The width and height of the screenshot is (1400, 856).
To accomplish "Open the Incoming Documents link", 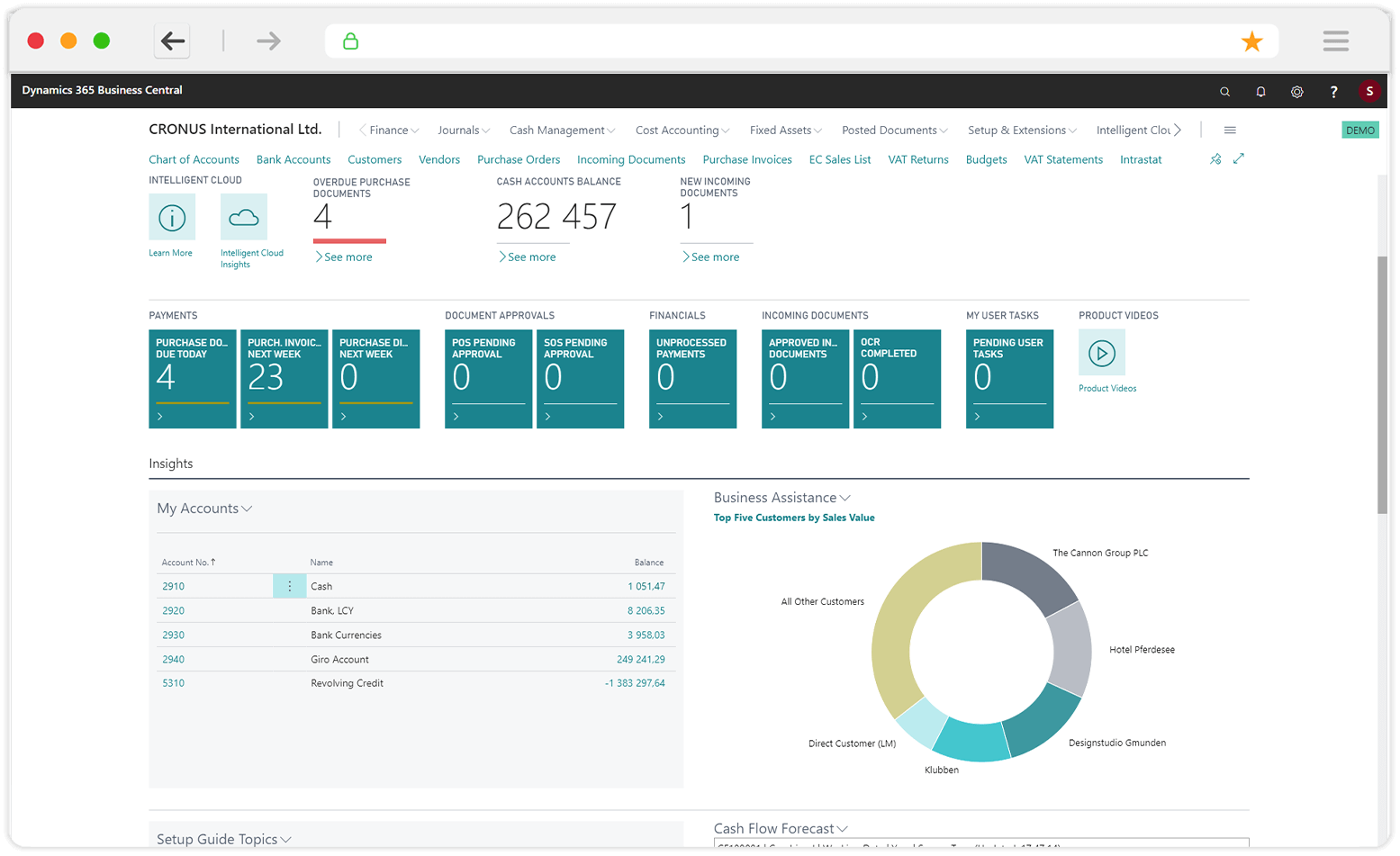I will click(x=631, y=159).
